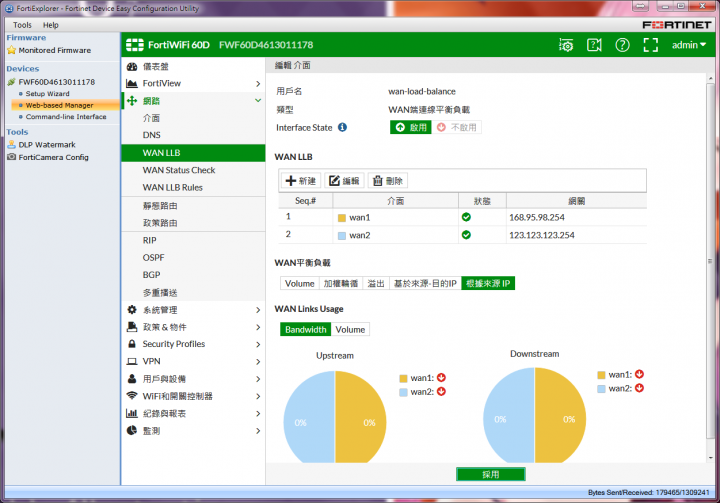Click the system management gear icon 系統管理

pos(132,310)
